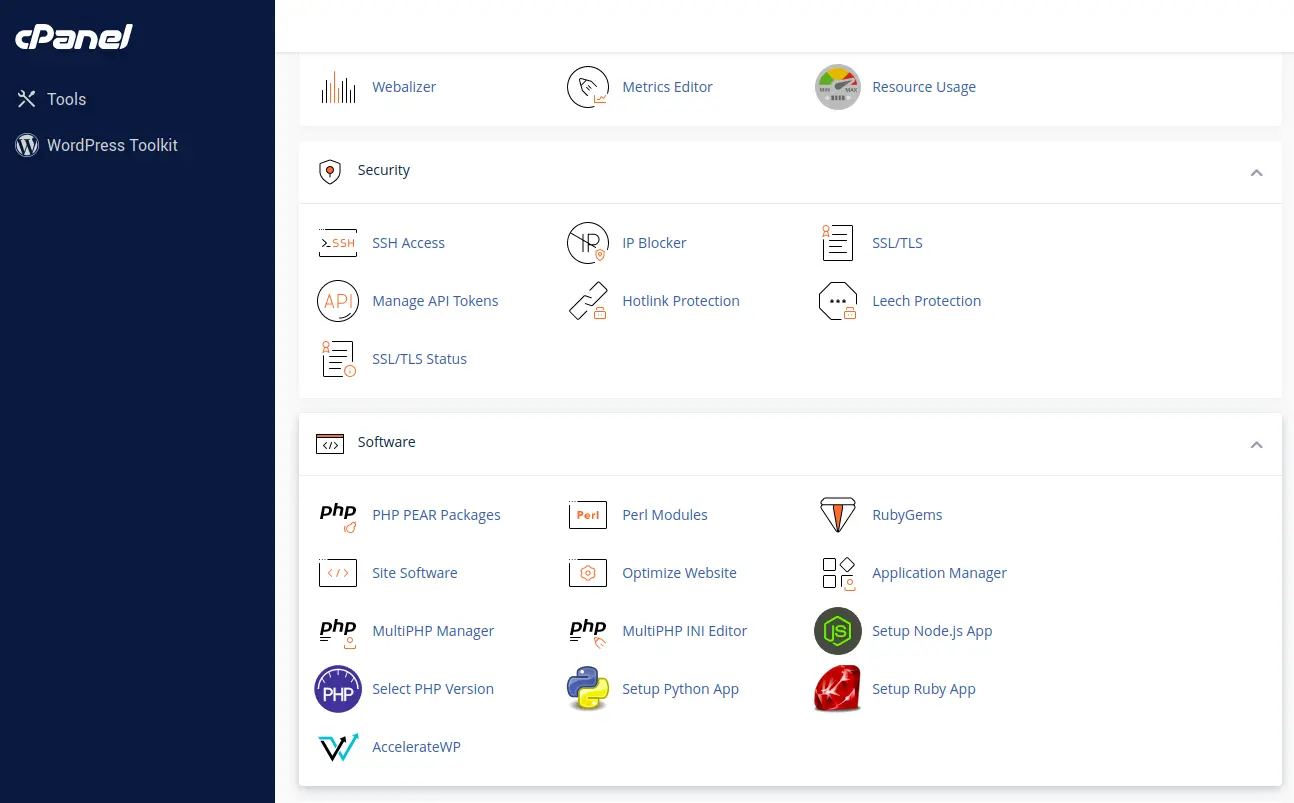The width and height of the screenshot is (1294, 803).
Task: Open the Resource Usage gauge icon
Action: [x=838, y=87]
